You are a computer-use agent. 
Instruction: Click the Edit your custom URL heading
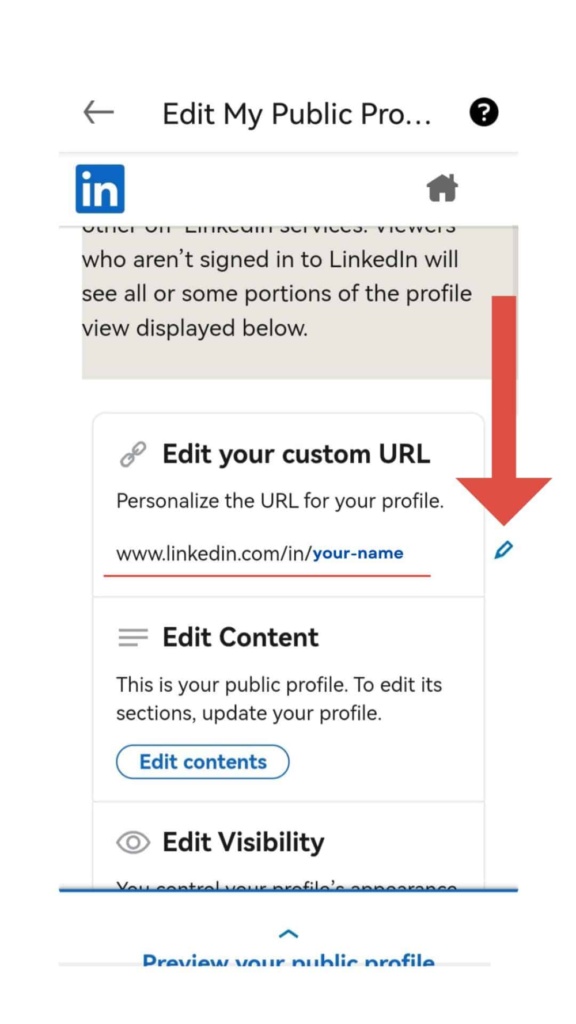click(x=296, y=454)
